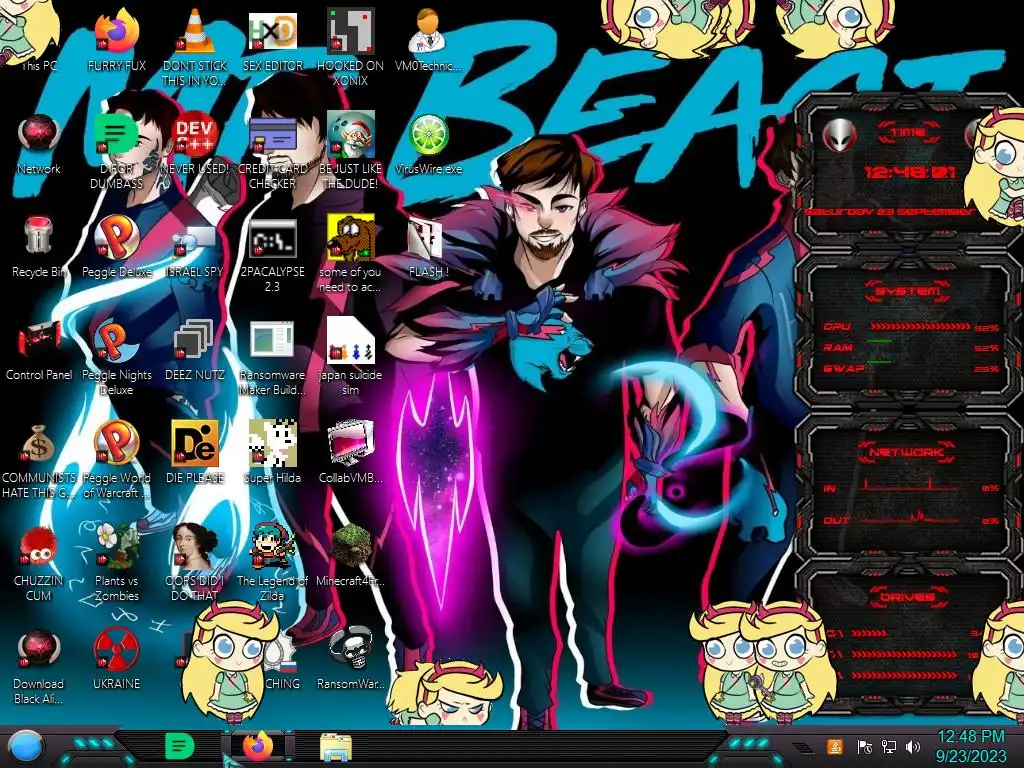Open the Action Center flag tray icon
This screenshot has height=768, width=1024.
pos(864,747)
